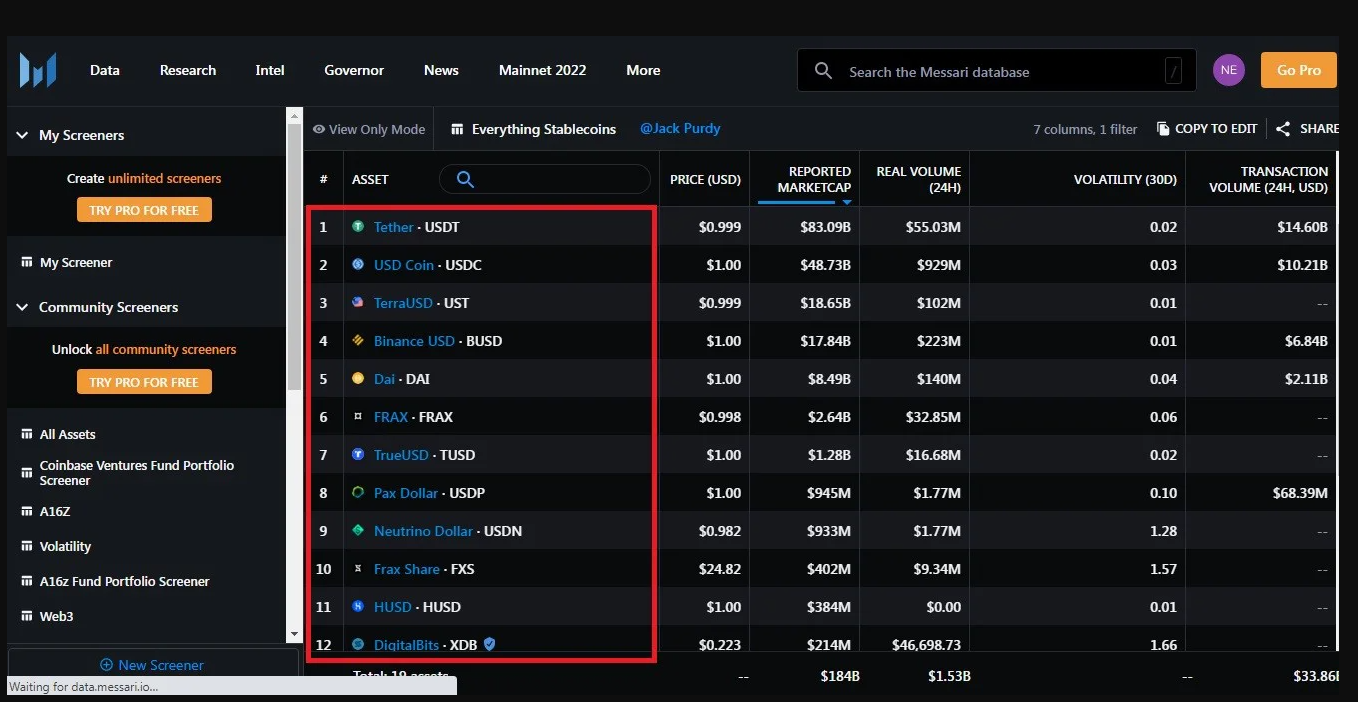Select Coinbase Ventures Fund Portfolio Screener
Image resolution: width=1358 pixels, height=702 pixels.
(x=137, y=473)
